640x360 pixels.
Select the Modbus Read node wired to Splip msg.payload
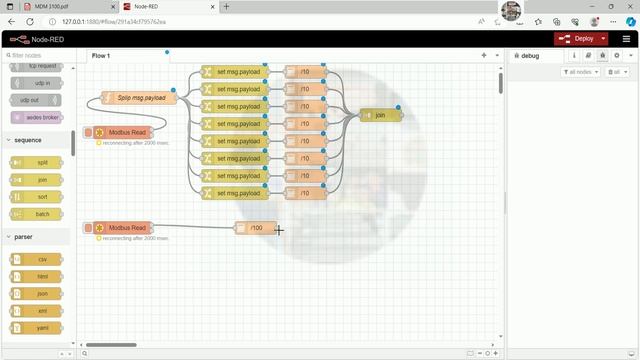[123, 132]
